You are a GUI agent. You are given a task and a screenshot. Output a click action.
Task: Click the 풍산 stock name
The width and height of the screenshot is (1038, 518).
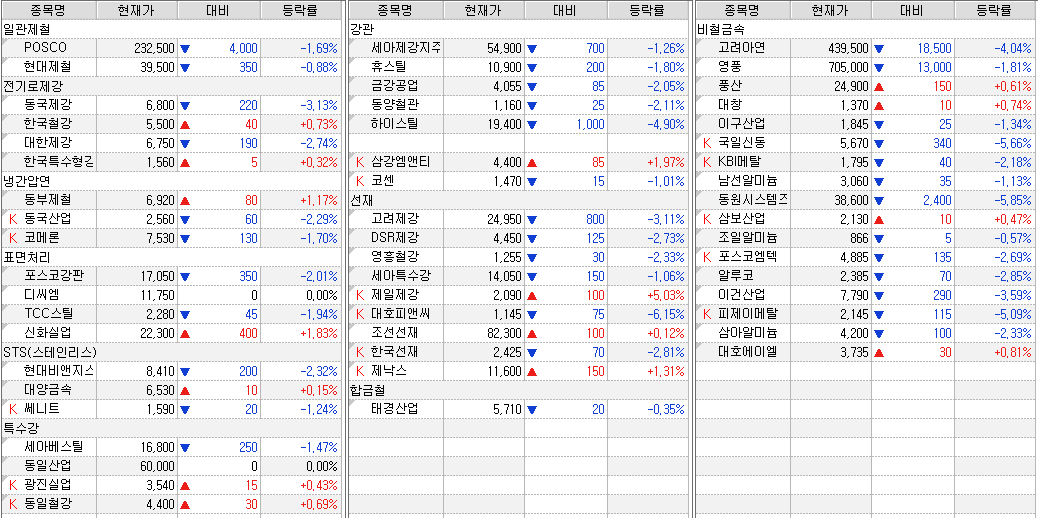click(730, 86)
